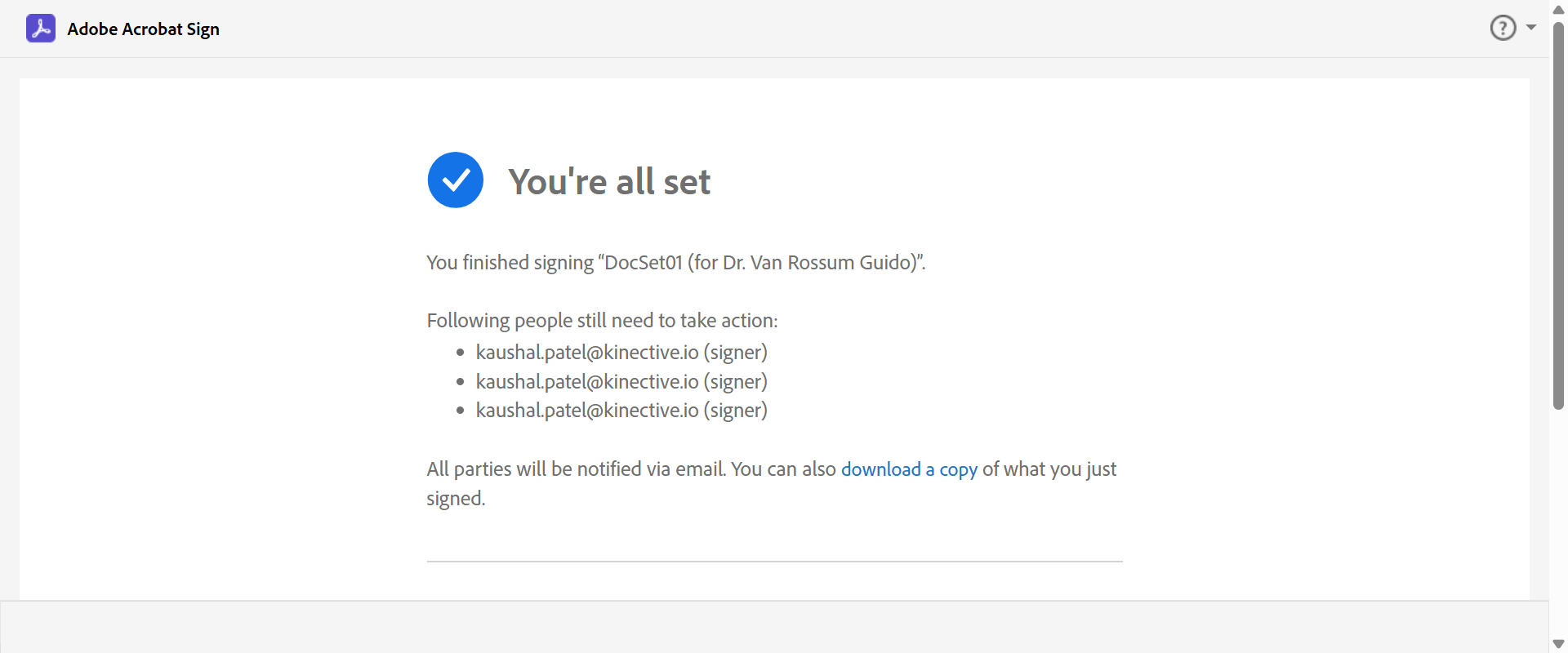This screenshot has height=653, width=1568.
Task: Click the bullet point before first signer
Action: (x=461, y=353)
